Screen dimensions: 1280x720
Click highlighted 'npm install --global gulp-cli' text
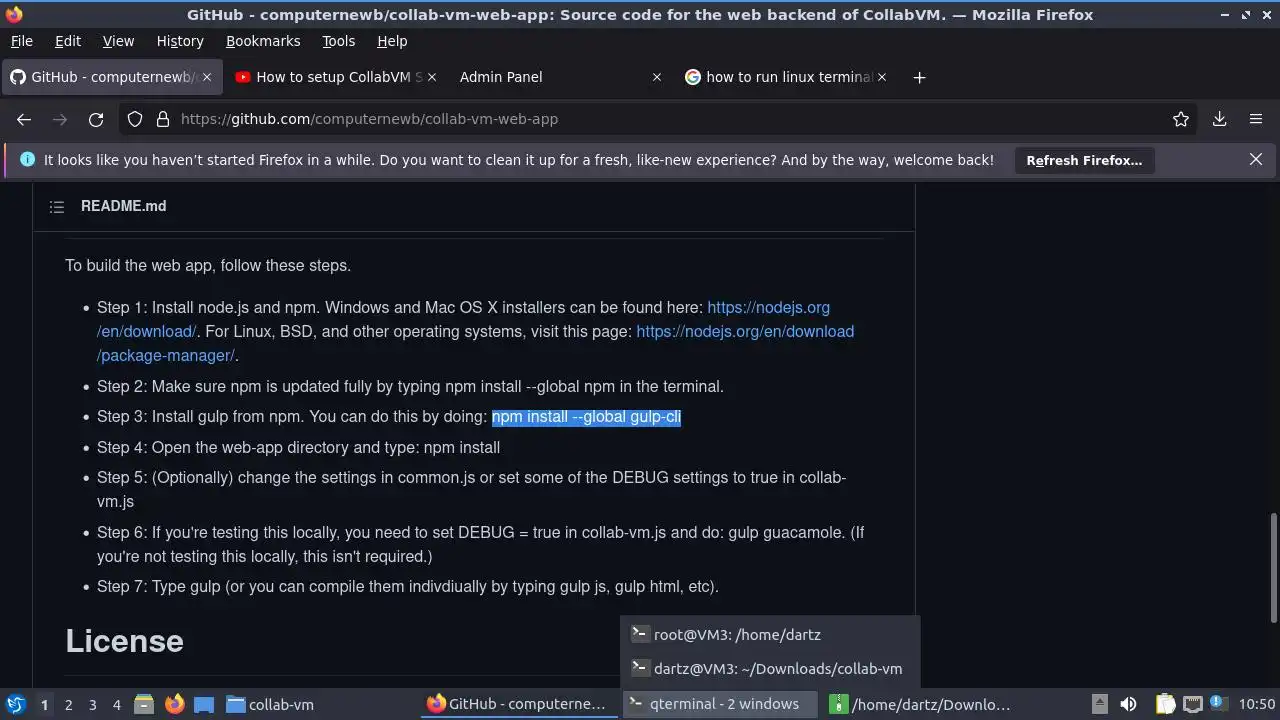point(586,417)
